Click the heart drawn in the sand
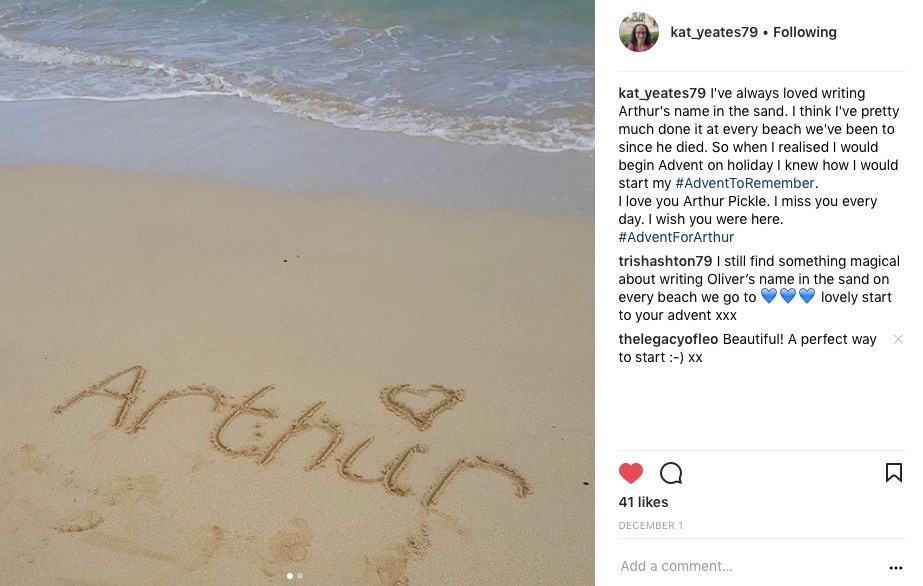Screen dimensions: 923x586 421,405
